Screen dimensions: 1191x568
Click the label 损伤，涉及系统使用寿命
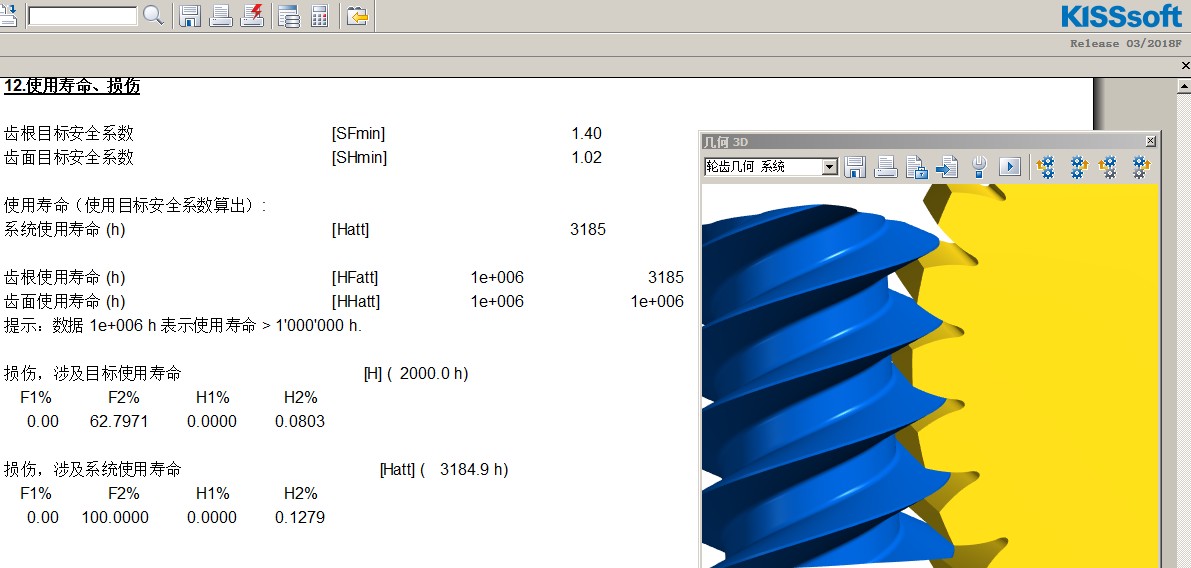93,469
